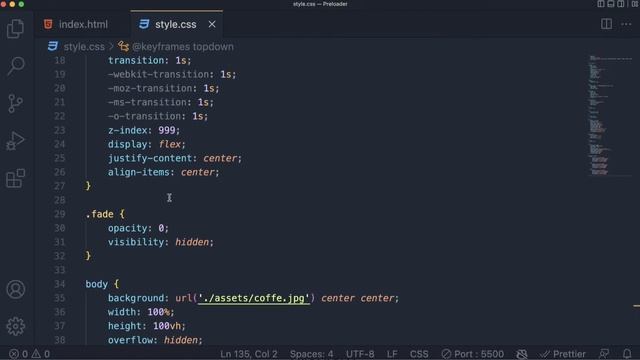This screenshot has height=360, width=640.
Task: Change end of line sequence LF
Action: pos(392,354)
